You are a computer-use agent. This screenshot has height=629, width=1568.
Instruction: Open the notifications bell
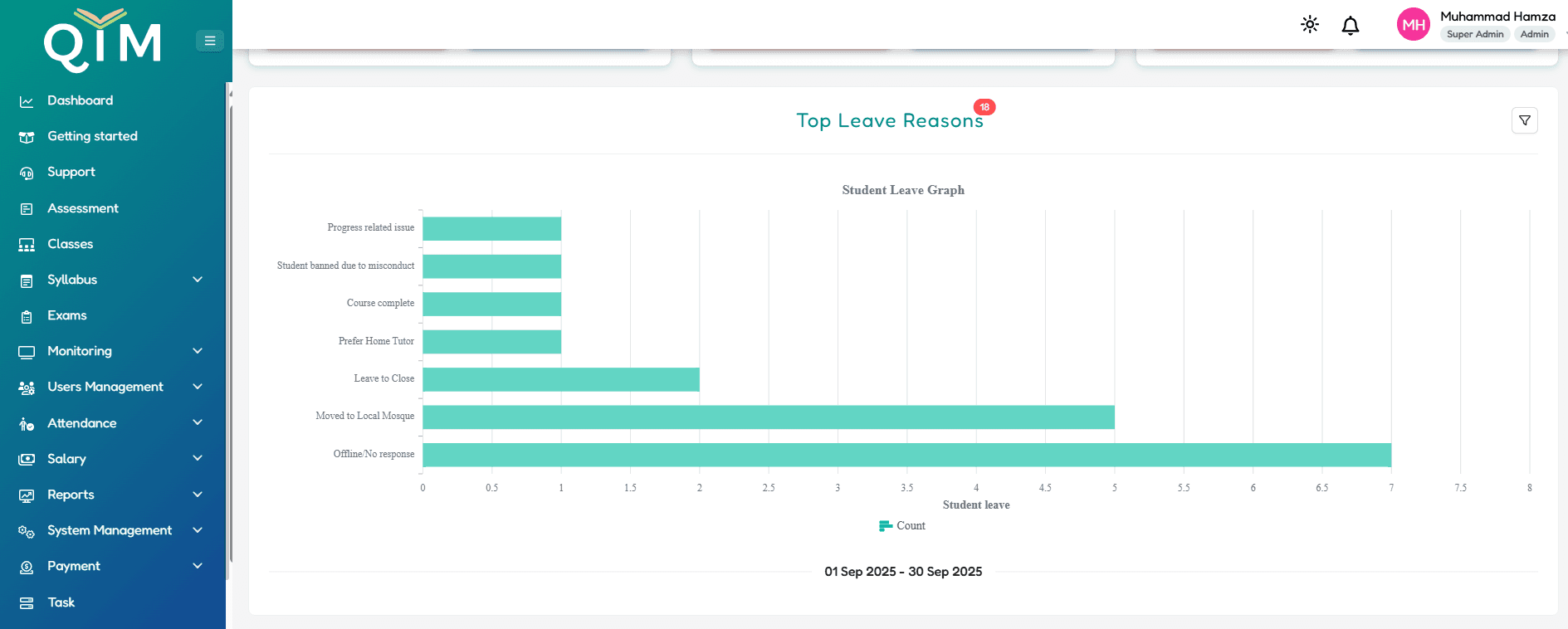(1350, 26)
